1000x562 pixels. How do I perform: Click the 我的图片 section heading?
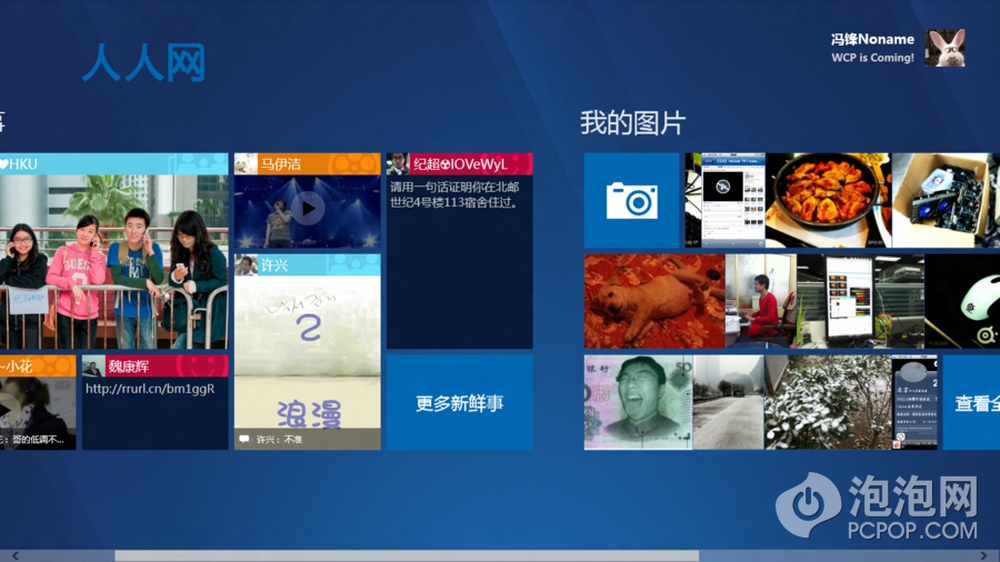tap(633, 122)
